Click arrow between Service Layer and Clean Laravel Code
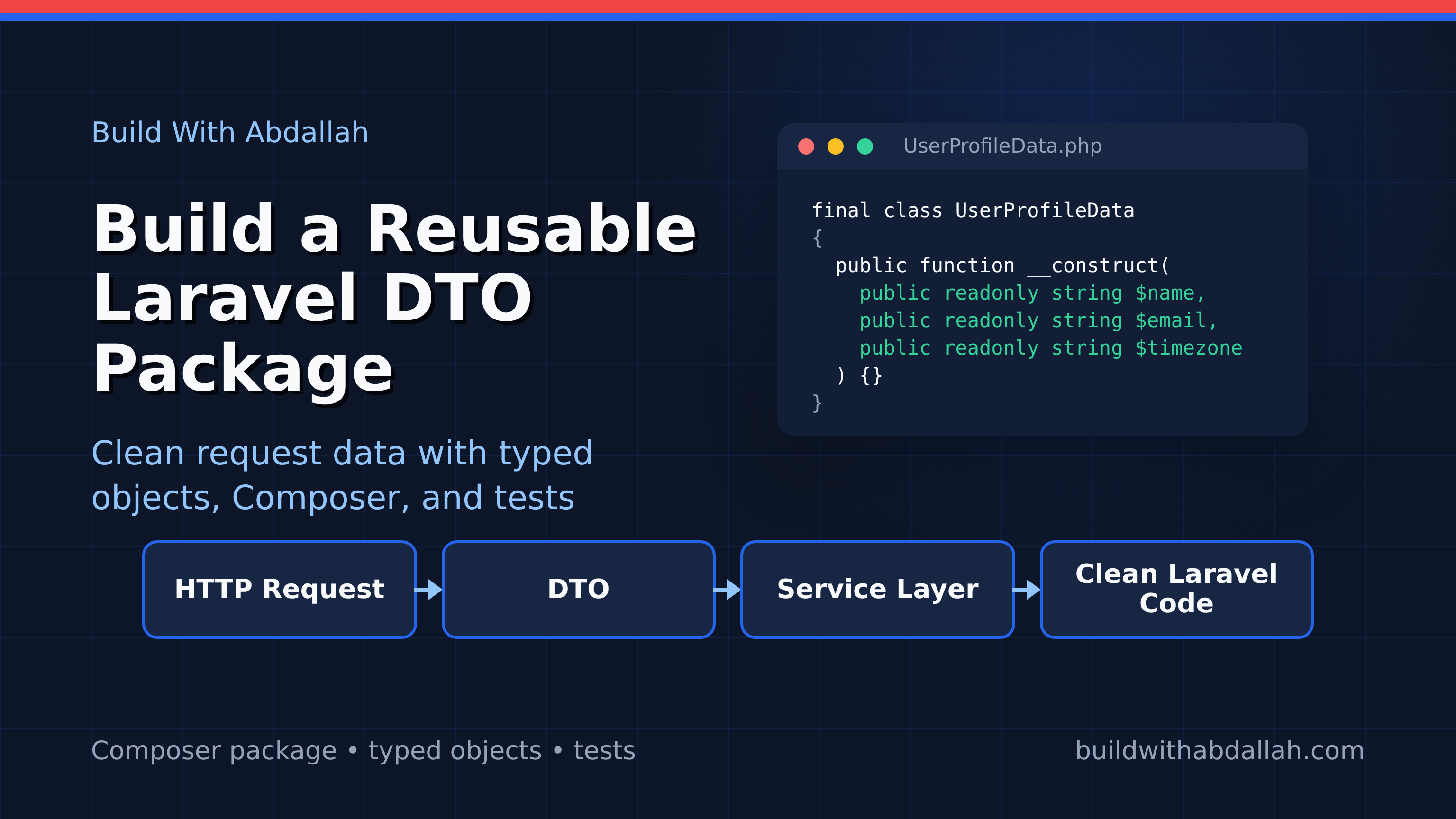Image resolution: width=1456 pixels, height=819 pixels. point(1027,590)
